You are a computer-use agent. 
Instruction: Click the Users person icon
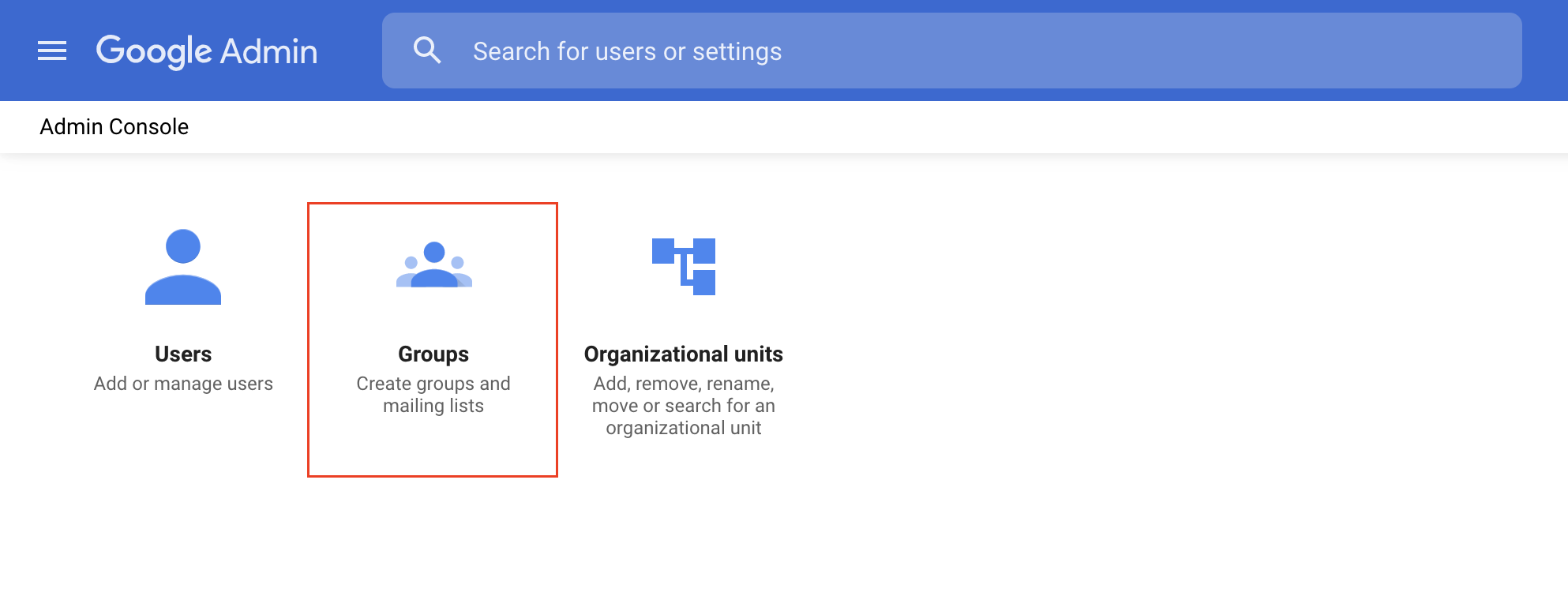point(183,267)
